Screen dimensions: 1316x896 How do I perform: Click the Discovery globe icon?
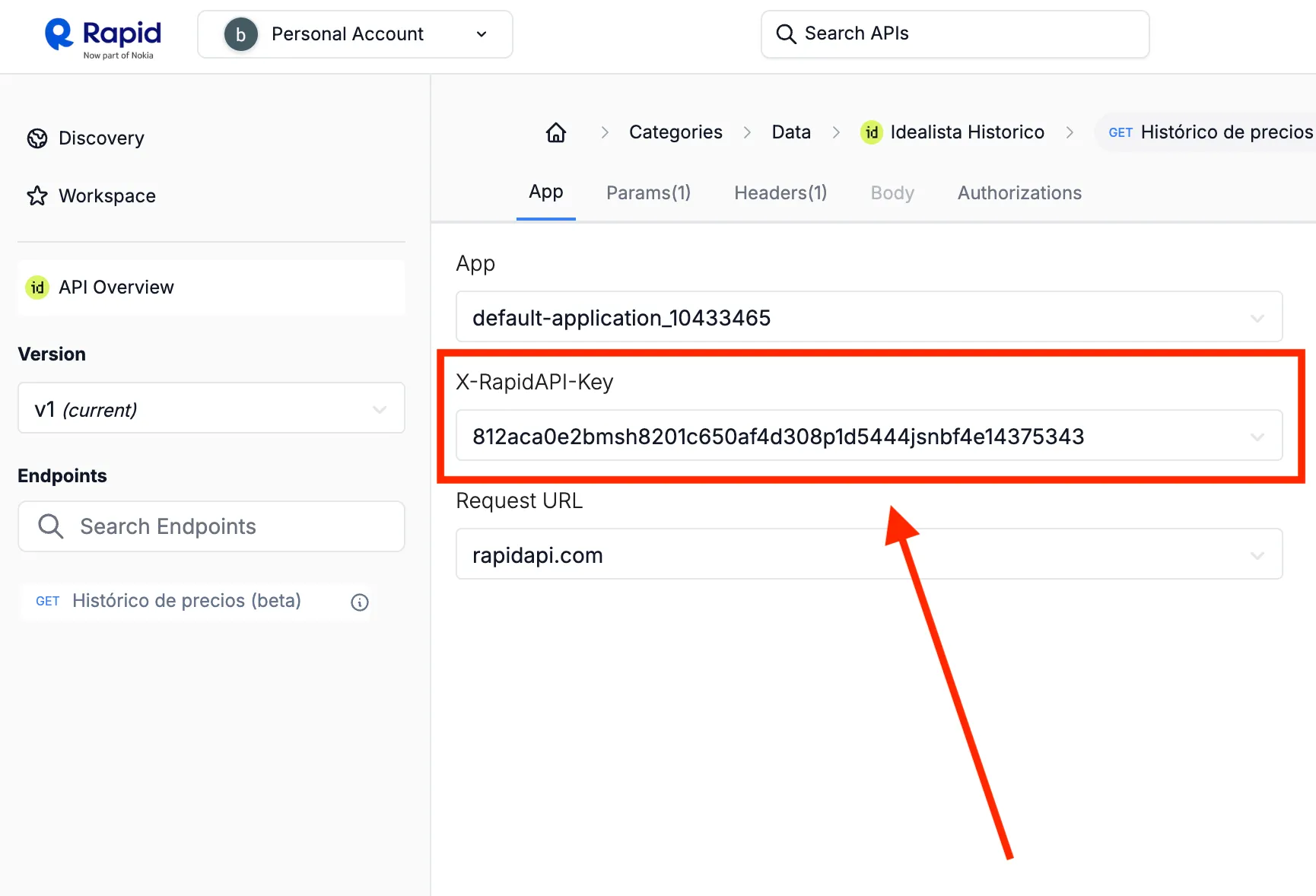(37, 138)
